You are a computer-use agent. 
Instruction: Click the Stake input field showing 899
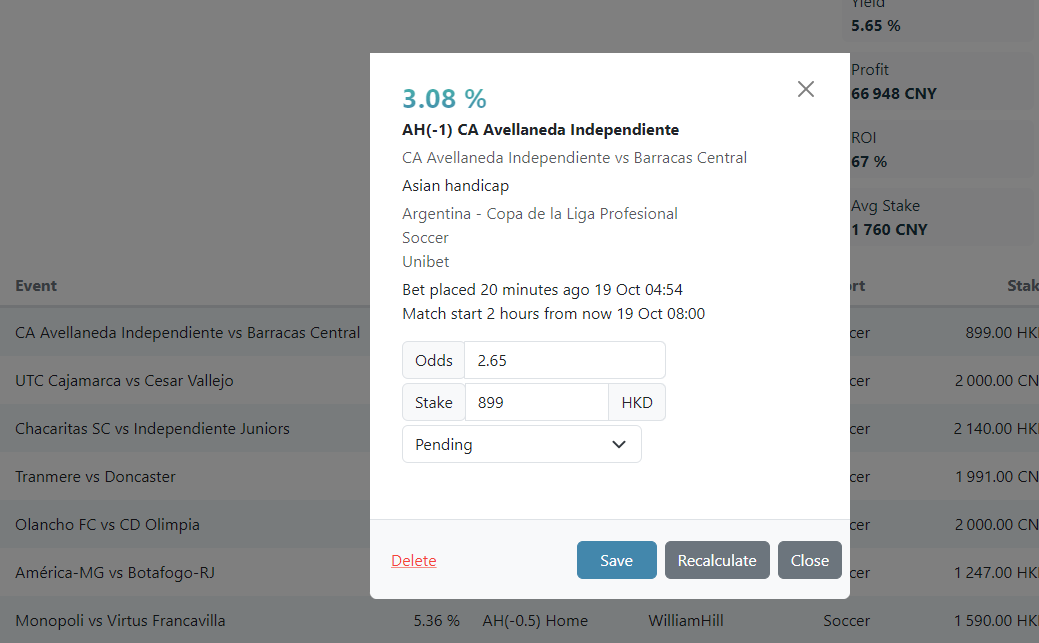[537, 402]
